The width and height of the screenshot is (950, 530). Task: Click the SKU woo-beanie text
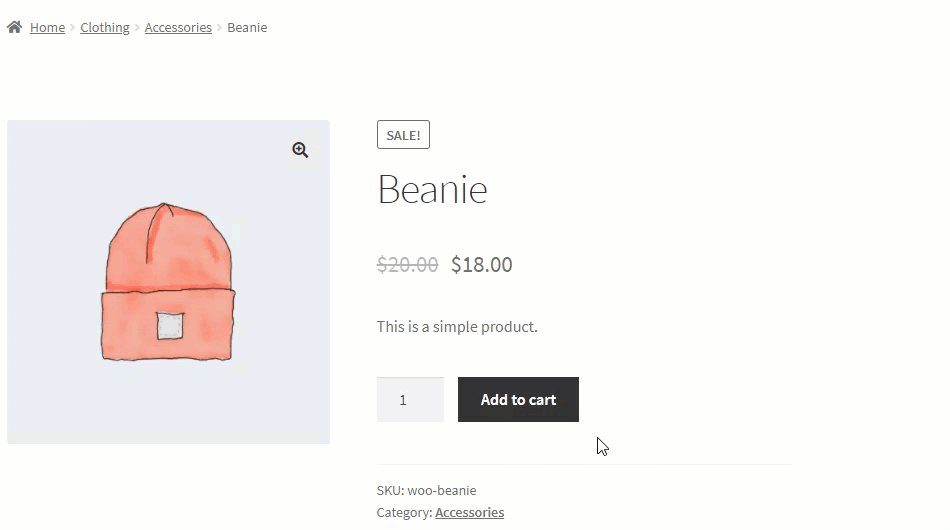(427, 490)
